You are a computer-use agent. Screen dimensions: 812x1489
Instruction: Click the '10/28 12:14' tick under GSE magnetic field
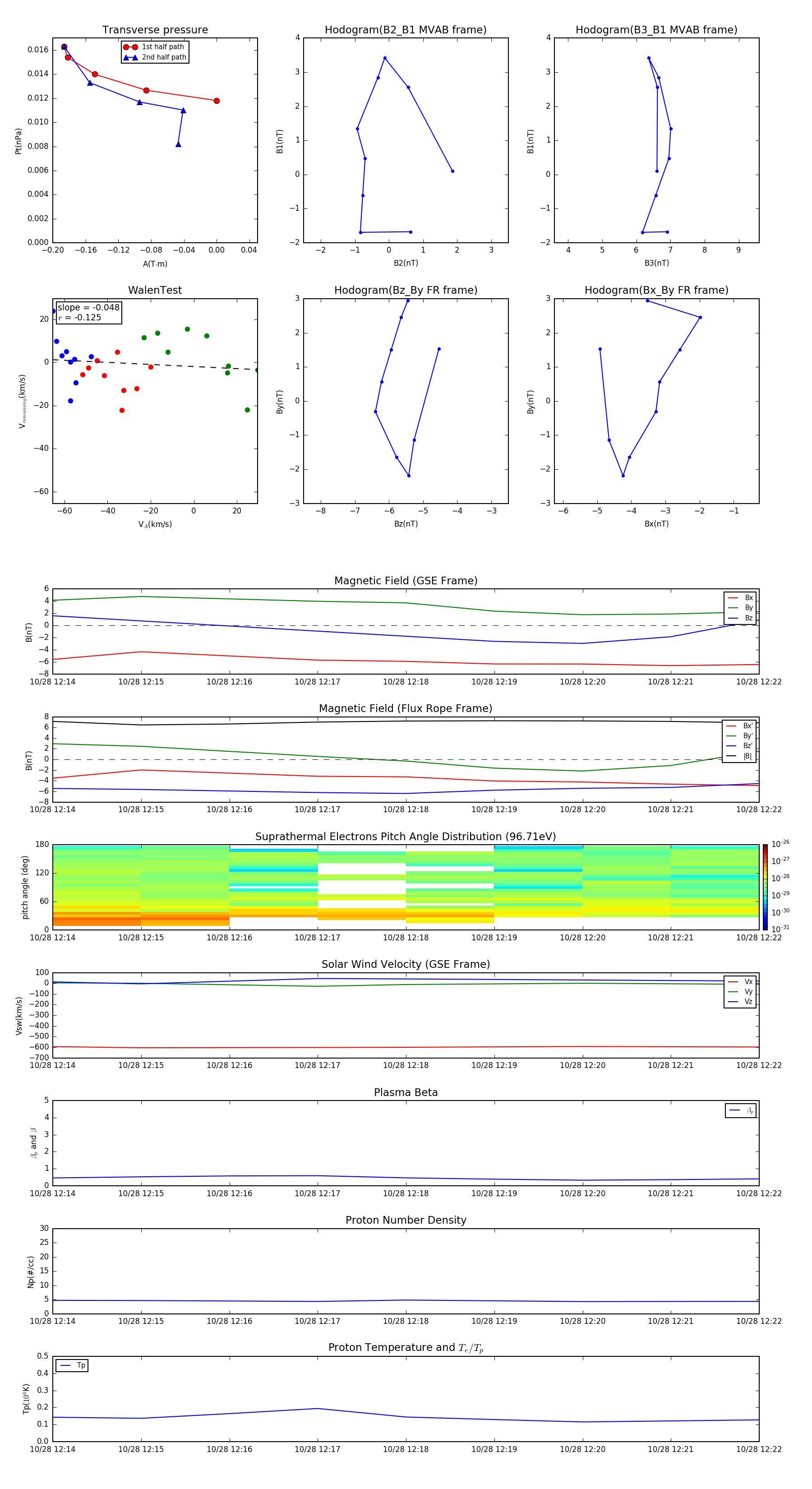pyautogui.click(x=53, y=682)
